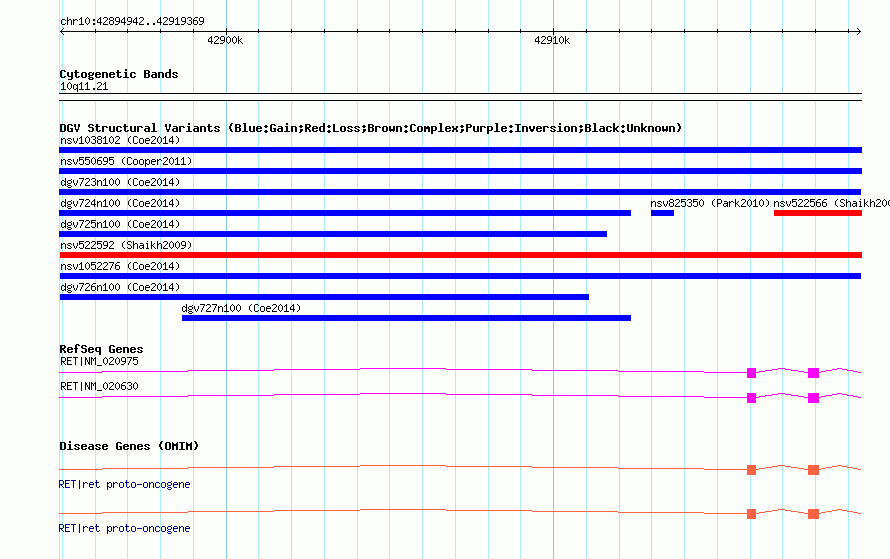The height and width of the screenshot is (559, 890).
Task: Click the second exon box of RET|NM_020630
Action: click(813, 398)
